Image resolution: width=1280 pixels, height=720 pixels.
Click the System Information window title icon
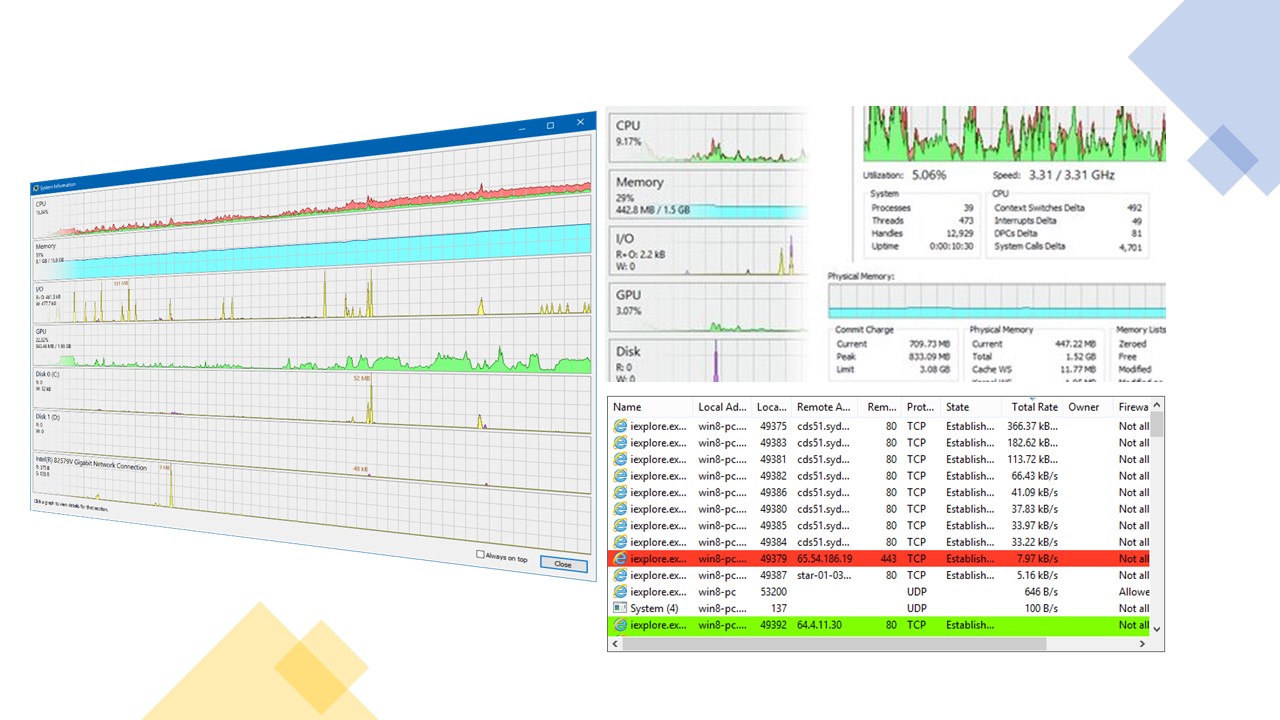point(37,187)
